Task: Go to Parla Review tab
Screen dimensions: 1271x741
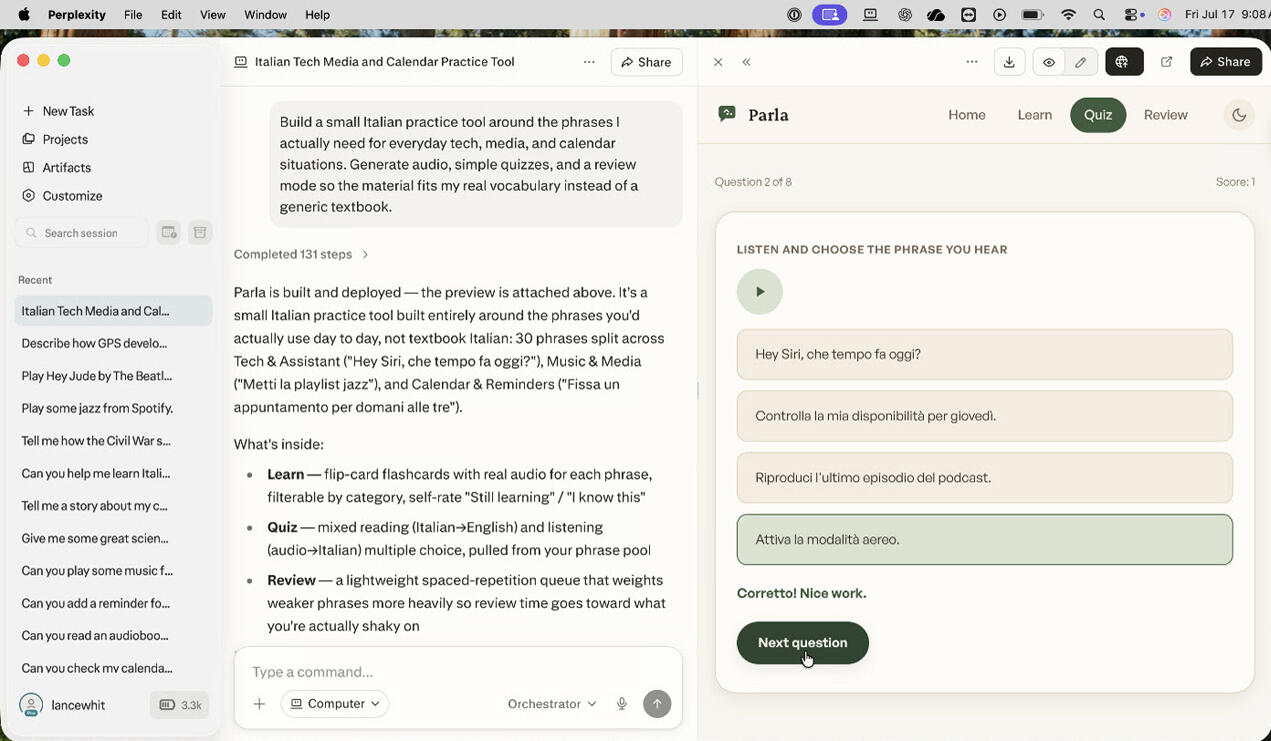Action: 1166,115
